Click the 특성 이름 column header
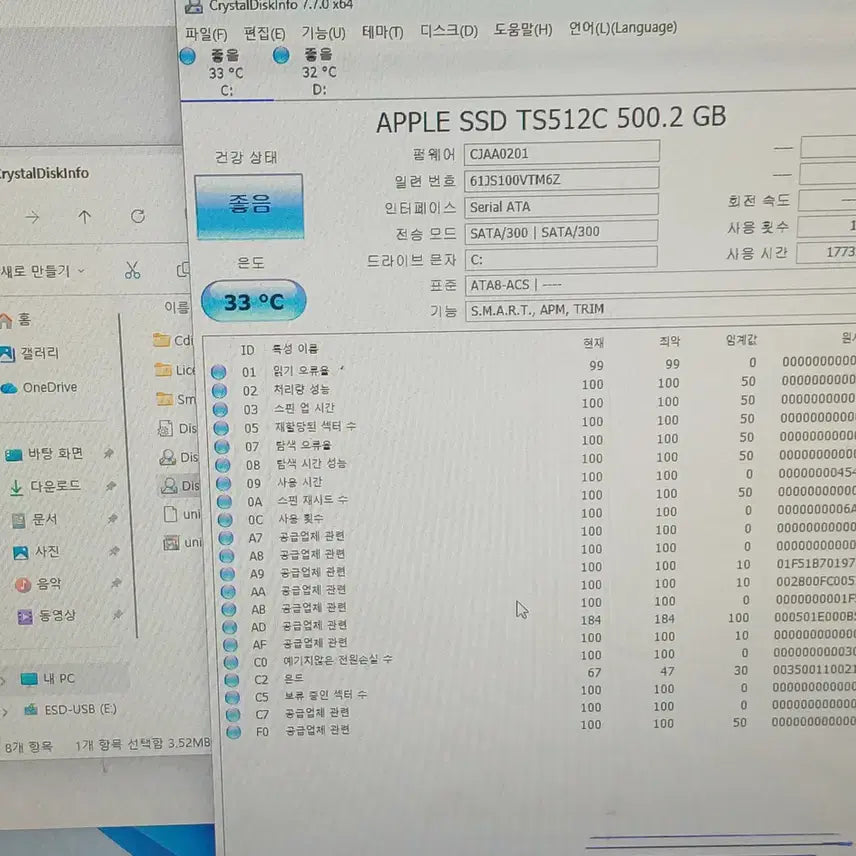The image size is (856, 856). point(295,348)
